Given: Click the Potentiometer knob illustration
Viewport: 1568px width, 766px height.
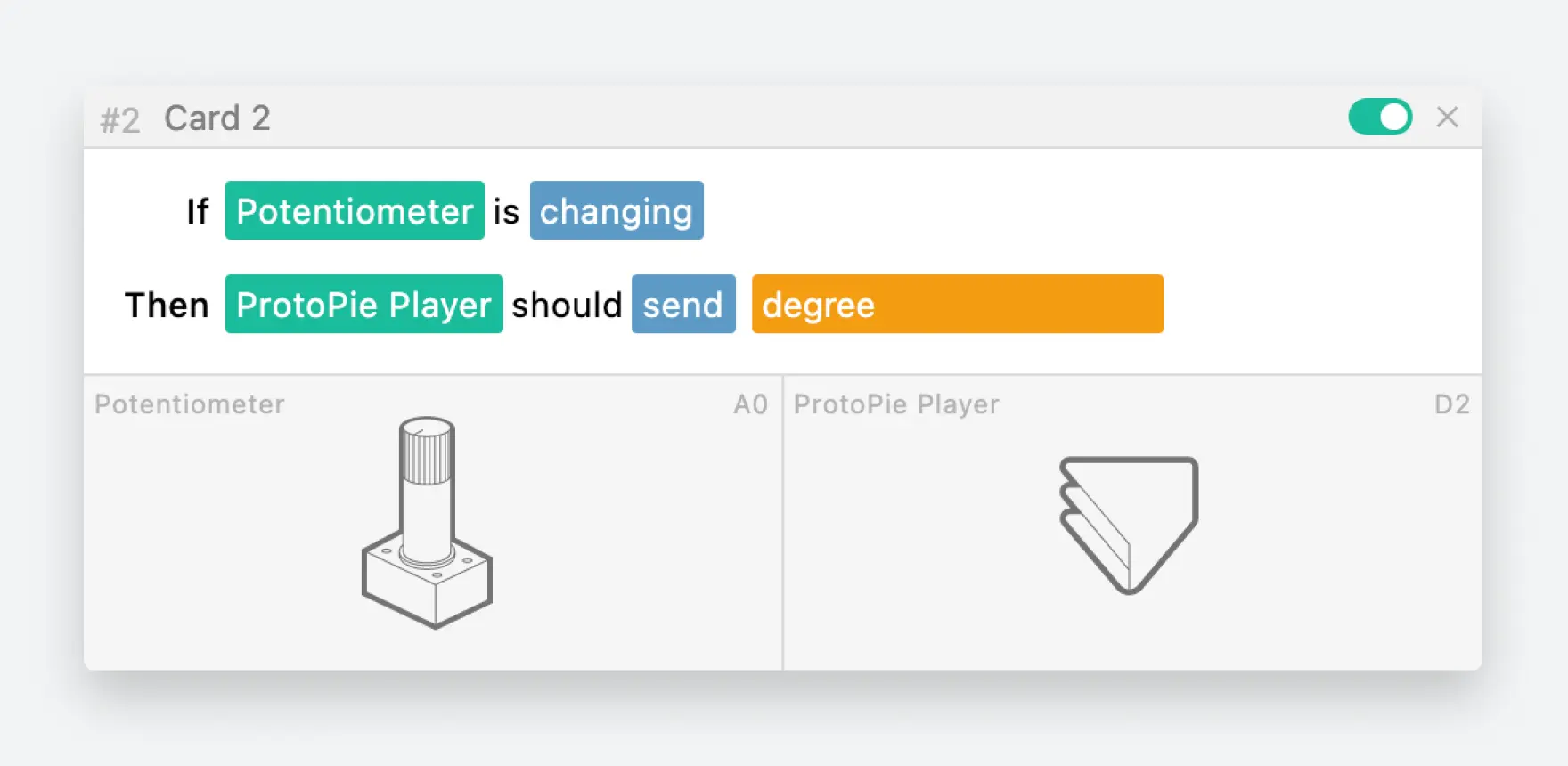Looking at the screenshot, I should point(427,523).
